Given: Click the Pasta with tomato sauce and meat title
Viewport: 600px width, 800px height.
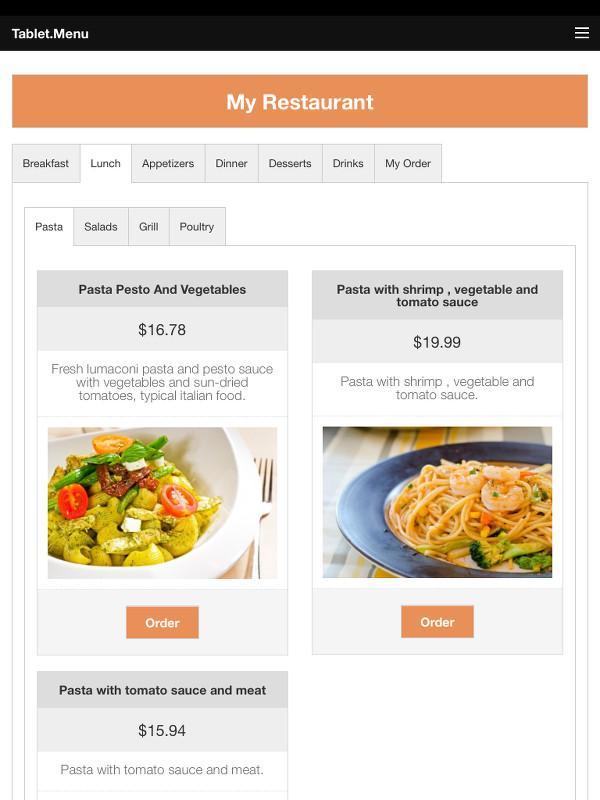Looking at the screenshot, I should 162,690.
